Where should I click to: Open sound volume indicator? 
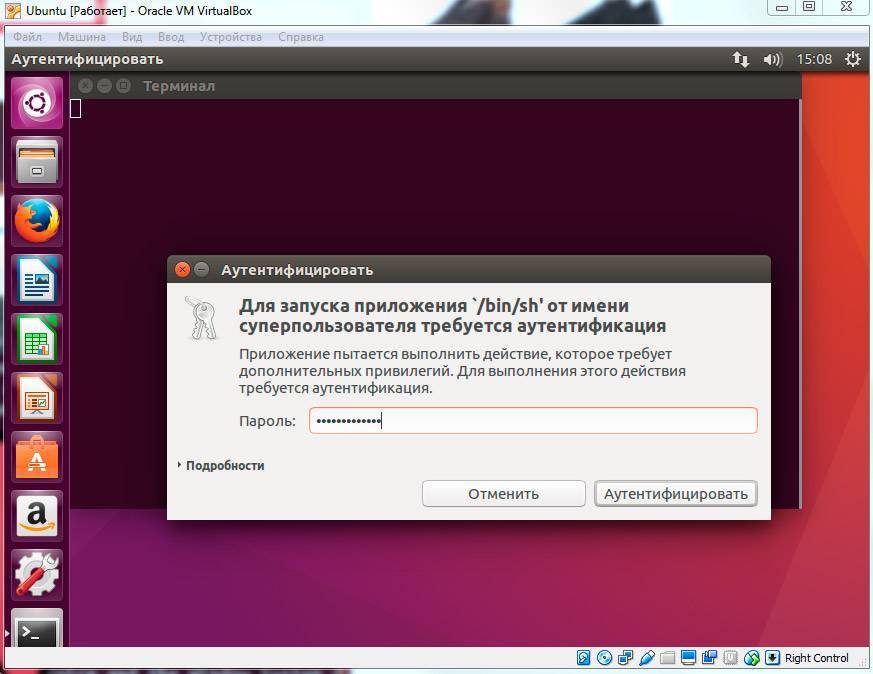[x=773, y=59]
